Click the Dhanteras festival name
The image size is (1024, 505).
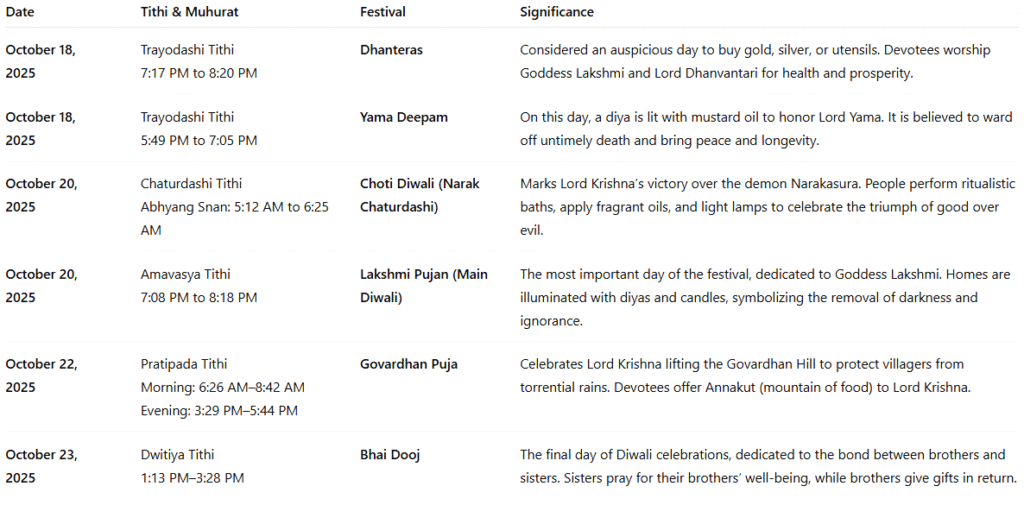(393, 49)
